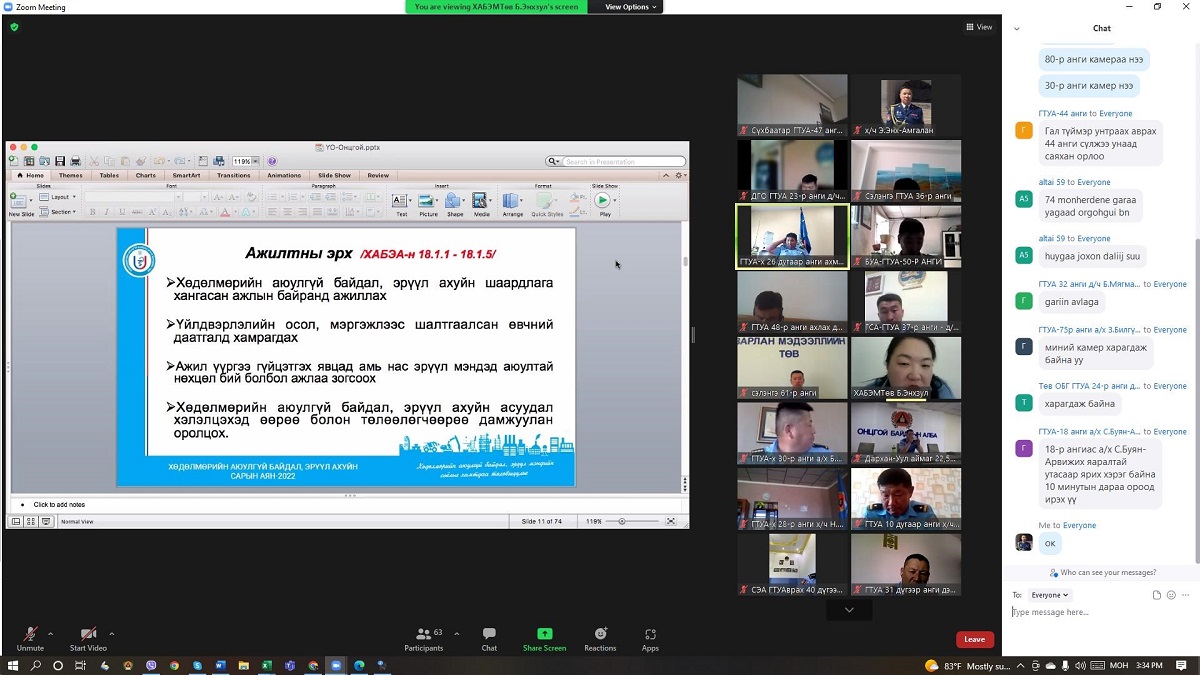The height and width of the screenshot is (675, 1200).
Task: Click the emoji icon in chat box
Action: 1171,595
